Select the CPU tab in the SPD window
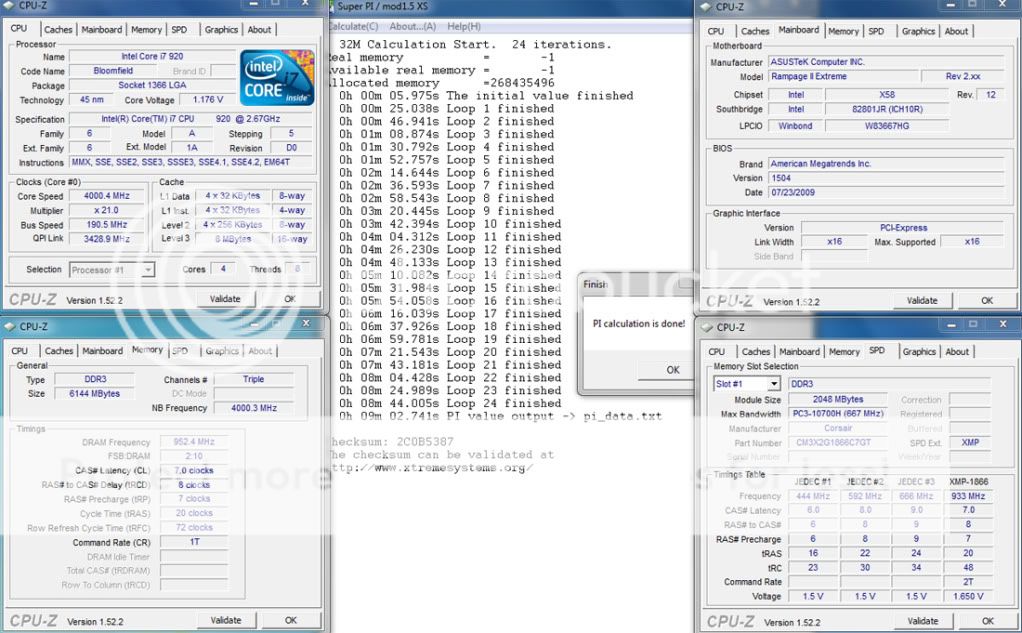 pos(716,351)
